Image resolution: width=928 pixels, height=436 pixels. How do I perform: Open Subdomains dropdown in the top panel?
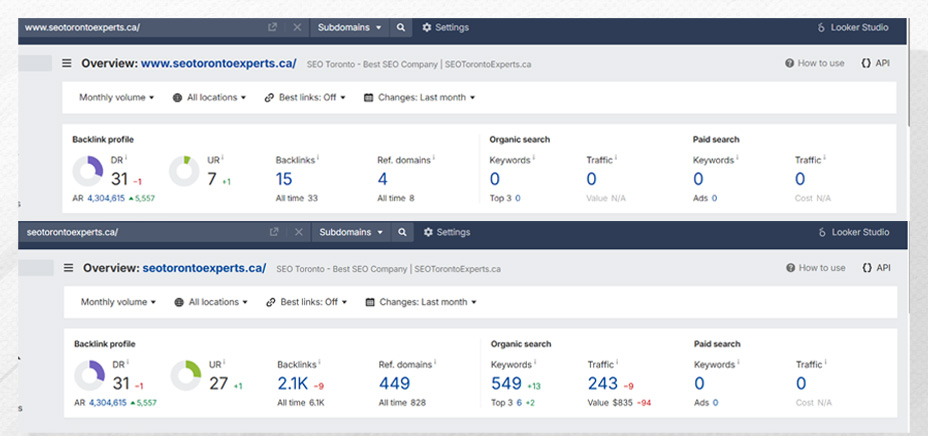coord(349,27)
